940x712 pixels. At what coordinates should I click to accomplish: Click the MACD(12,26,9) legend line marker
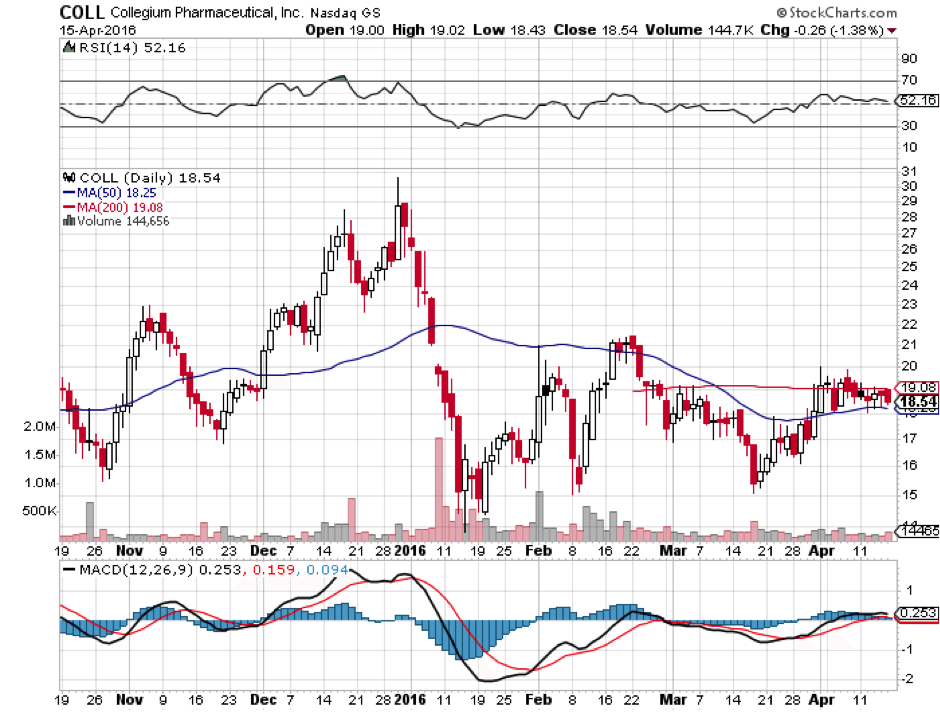[x=68, y=569]
